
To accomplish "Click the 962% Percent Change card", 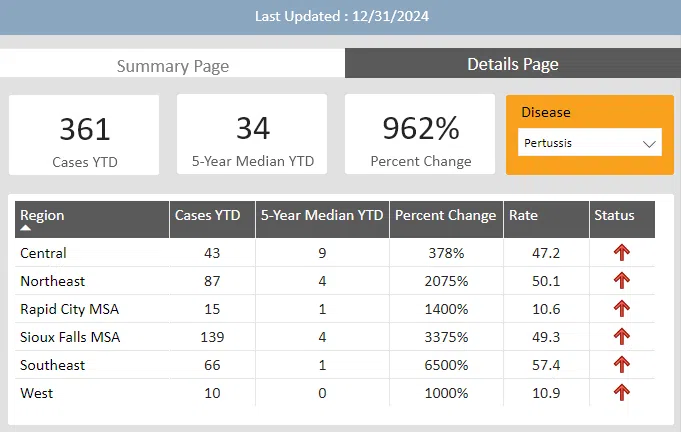I will point(420,135).
